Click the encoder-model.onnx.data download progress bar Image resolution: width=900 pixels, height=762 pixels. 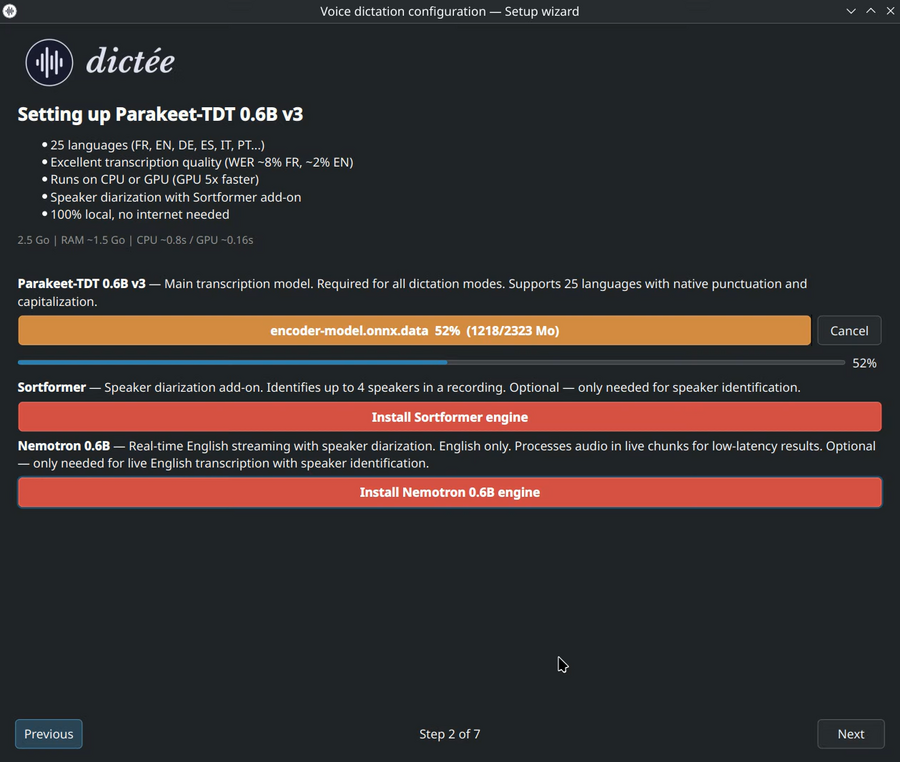414,331
